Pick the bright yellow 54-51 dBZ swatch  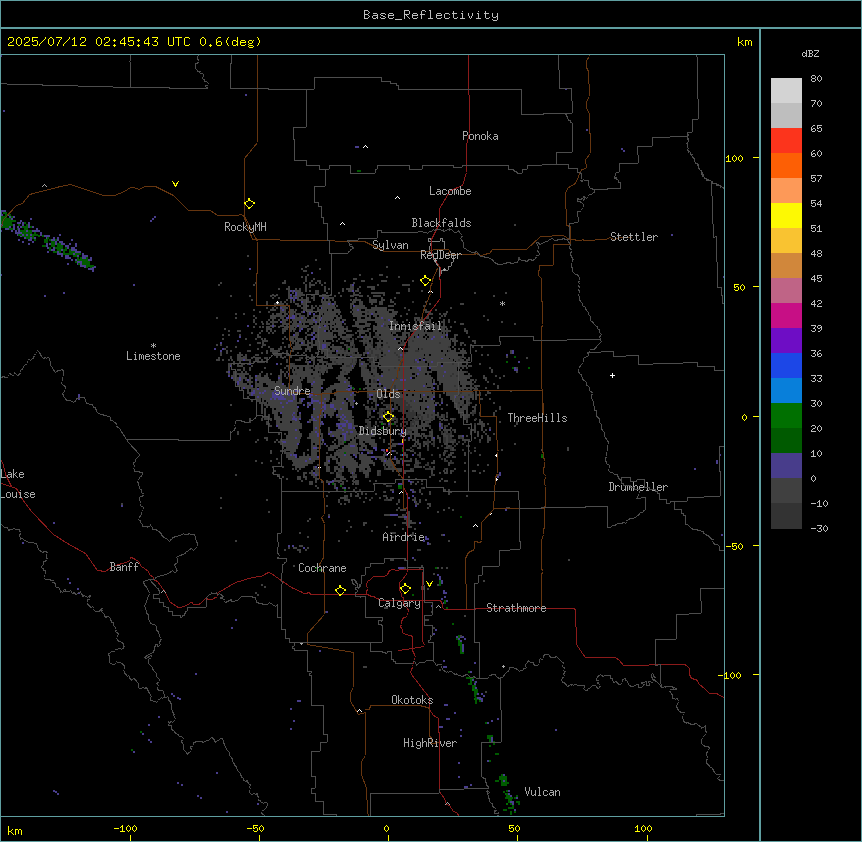pyautogui.click(x=786, y=215)
